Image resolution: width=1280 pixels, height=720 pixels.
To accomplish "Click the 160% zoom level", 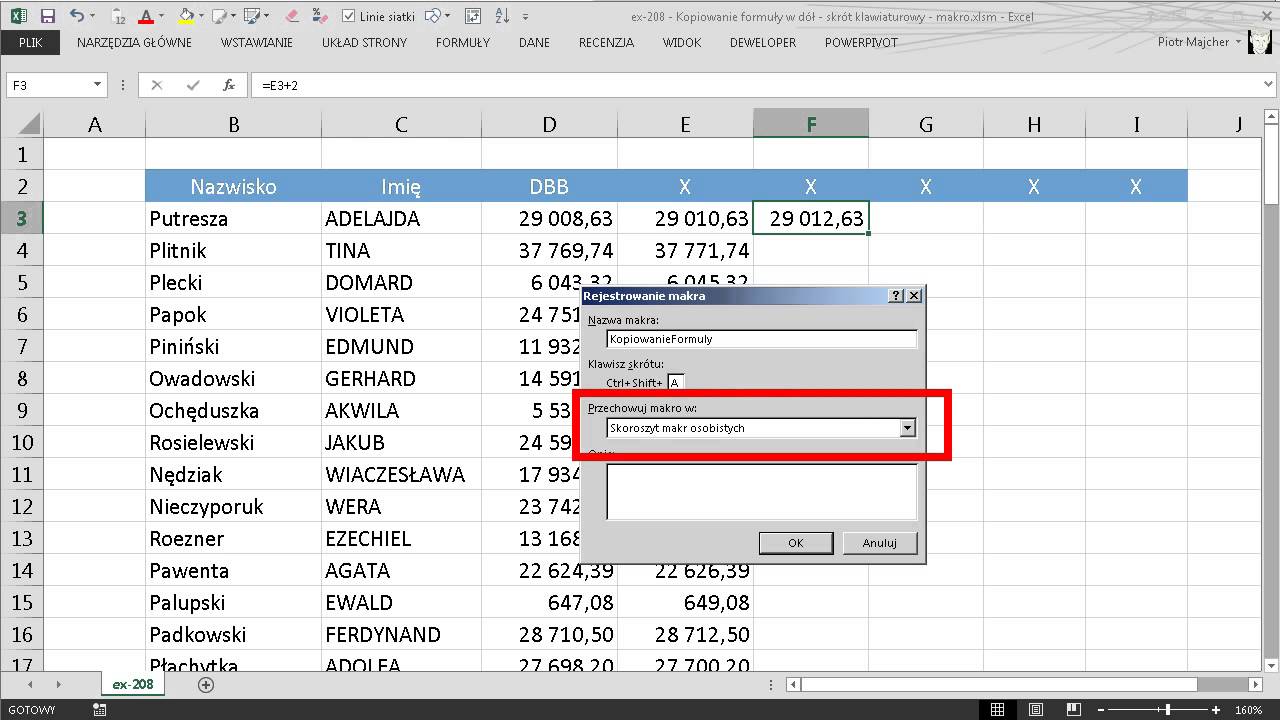I will (1248, 710).
